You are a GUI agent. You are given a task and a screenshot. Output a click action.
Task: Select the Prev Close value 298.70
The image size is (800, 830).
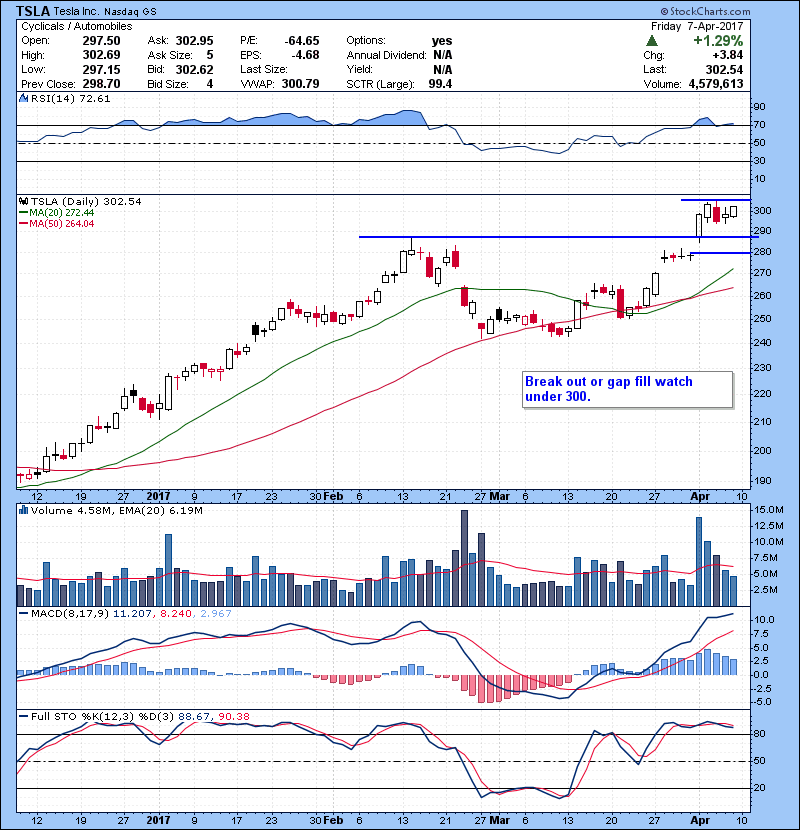point(101,84)
